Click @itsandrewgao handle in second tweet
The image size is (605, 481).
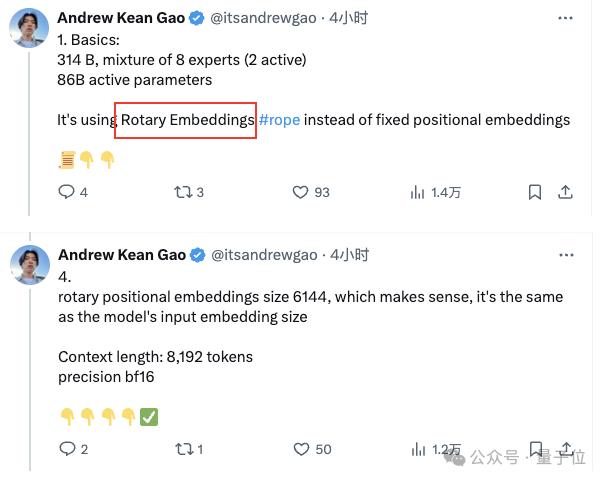pos(264,255)
